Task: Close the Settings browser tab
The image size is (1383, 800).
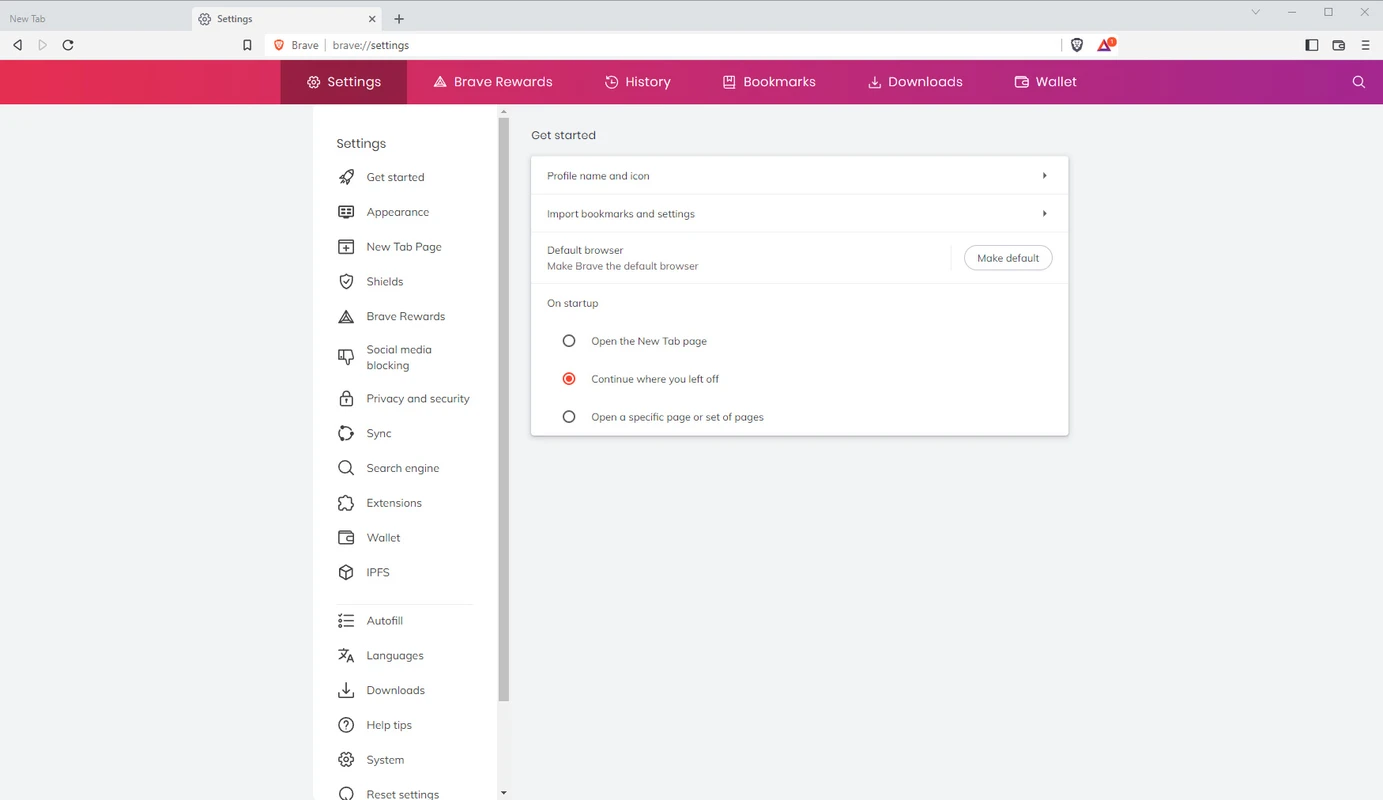Action: point(373,19)
